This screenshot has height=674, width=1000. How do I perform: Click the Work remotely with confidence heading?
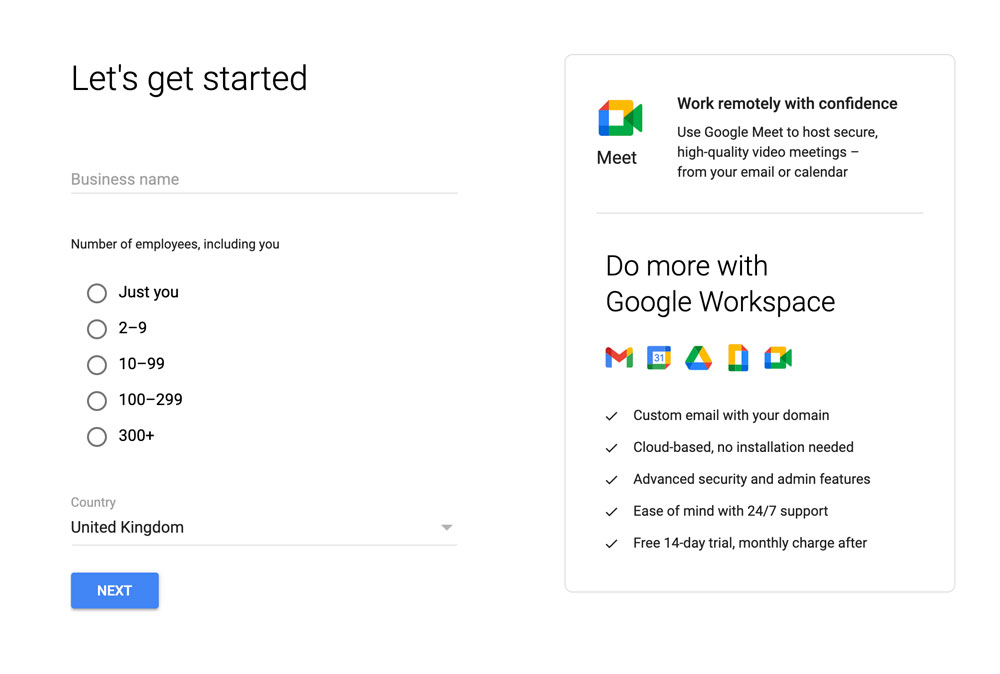[787, 103]
